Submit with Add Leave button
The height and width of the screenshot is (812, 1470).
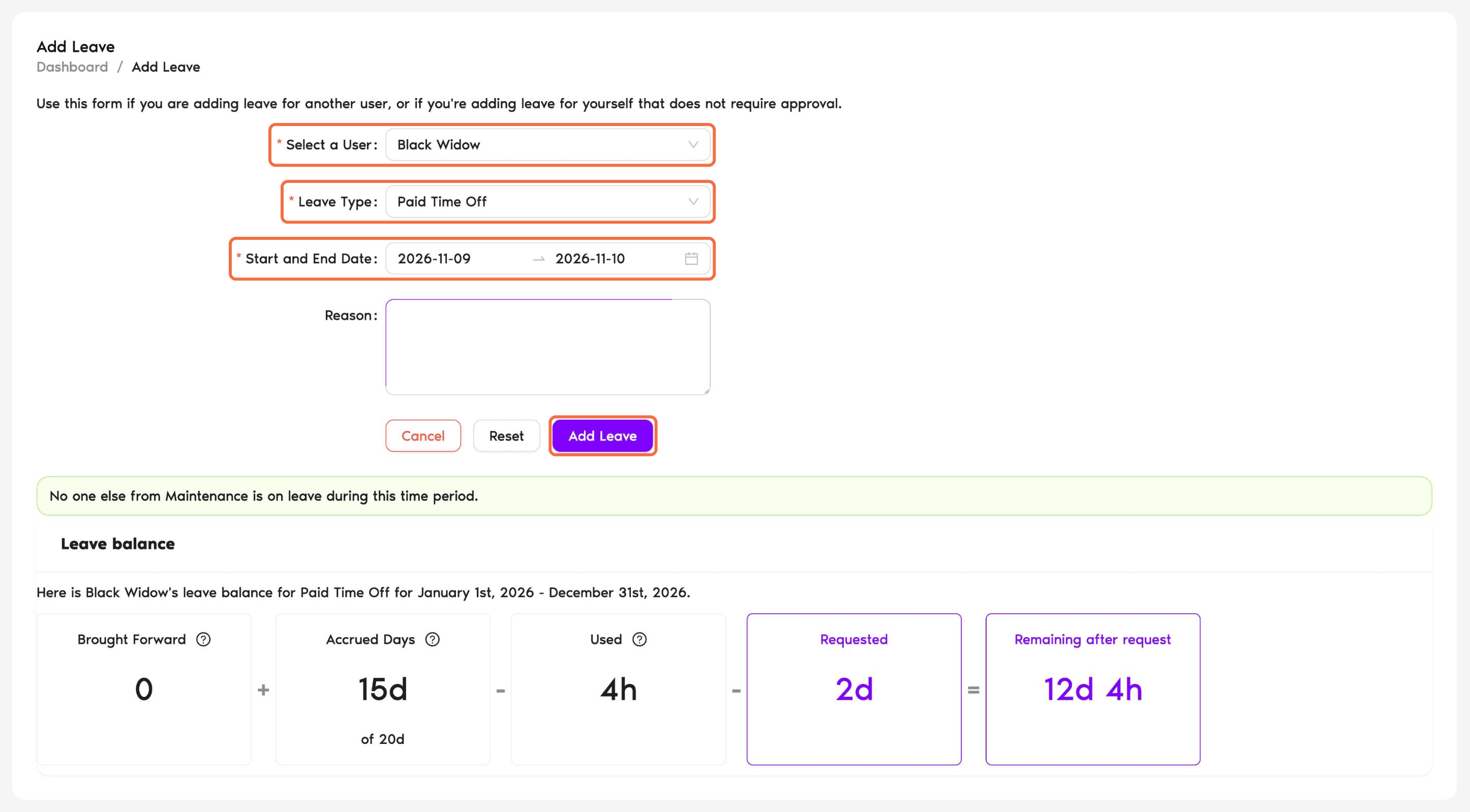tap(603, 436)
